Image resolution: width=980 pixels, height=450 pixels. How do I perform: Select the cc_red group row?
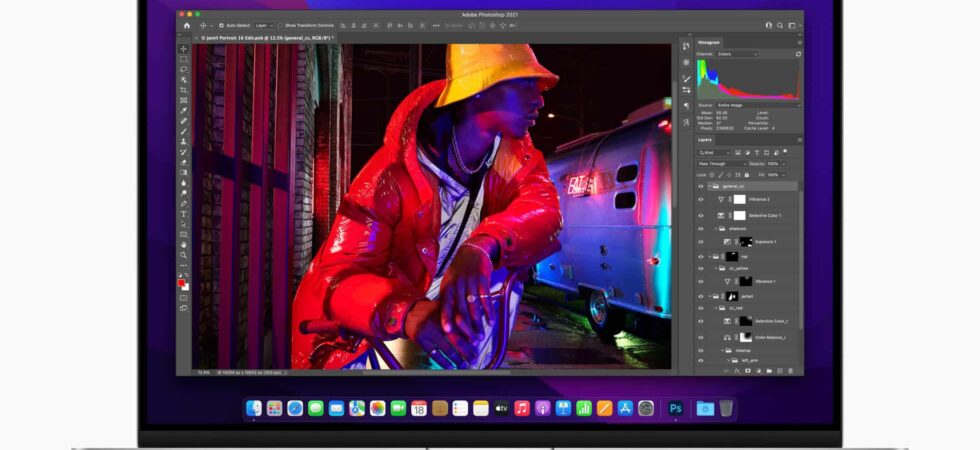[748, 308]
